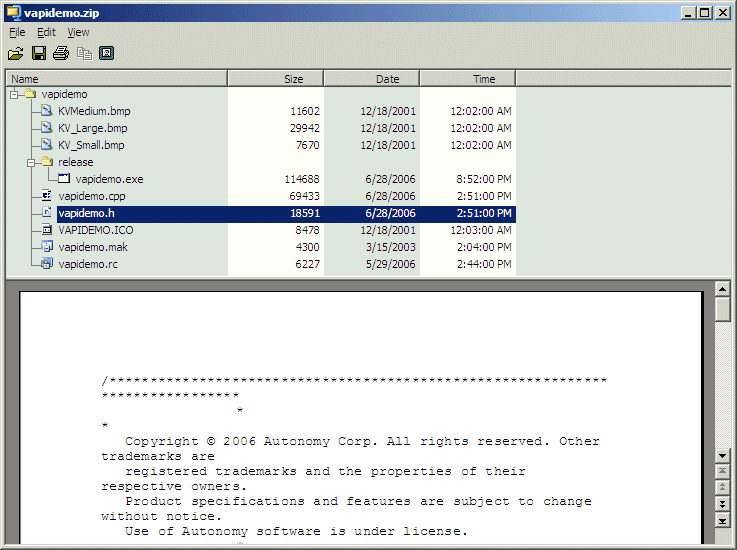The height and width of the screenshot is (550, 737).
Task: Click the Print toolbar icon
Action: click(61, 53)
